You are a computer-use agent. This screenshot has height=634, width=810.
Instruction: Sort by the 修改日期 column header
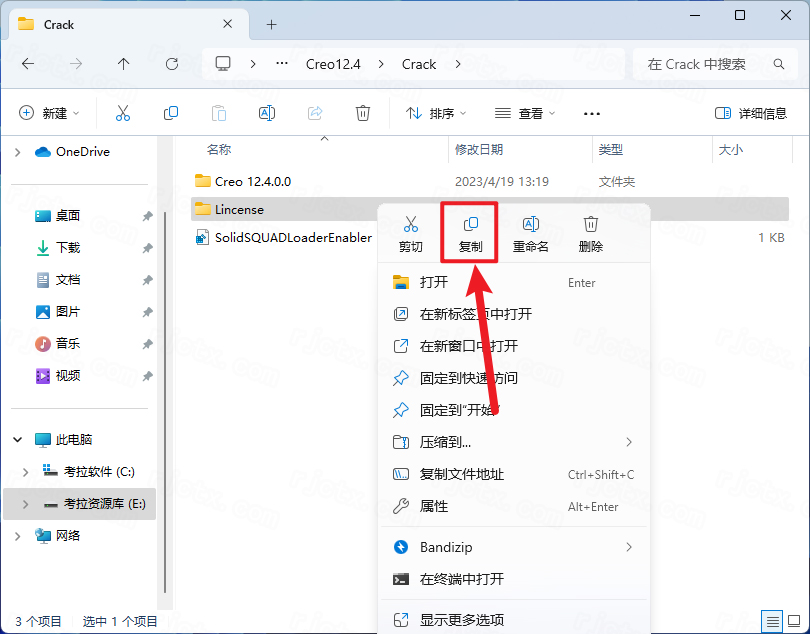(x=479, y=150)
